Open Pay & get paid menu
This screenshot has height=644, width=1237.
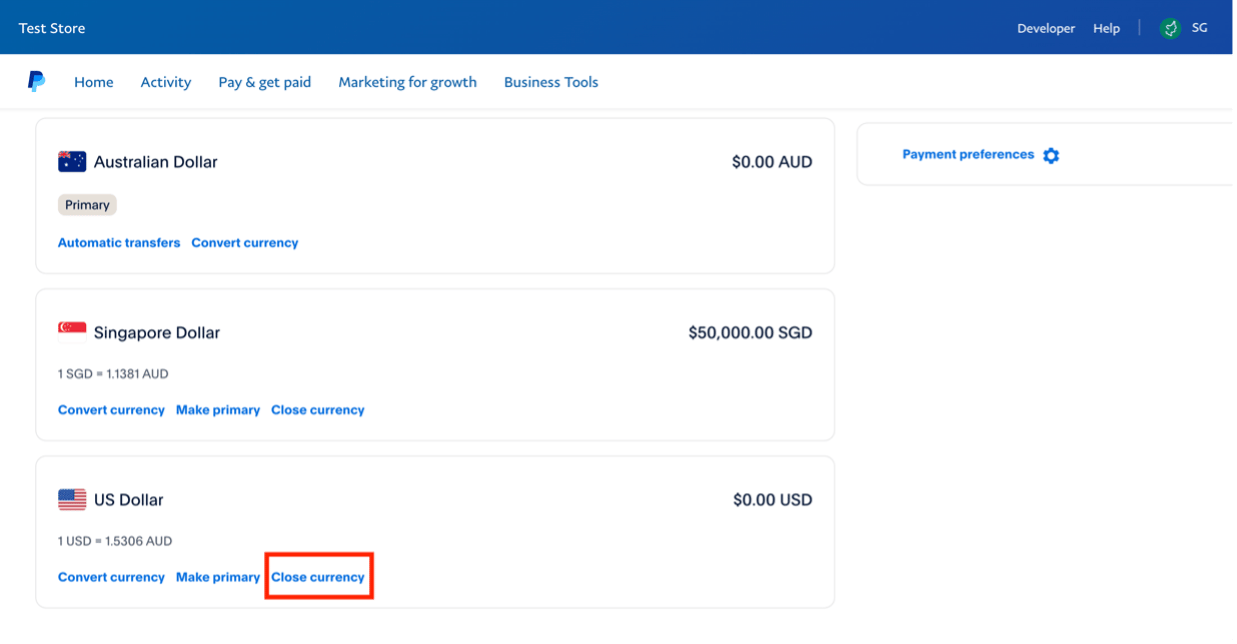265,82
